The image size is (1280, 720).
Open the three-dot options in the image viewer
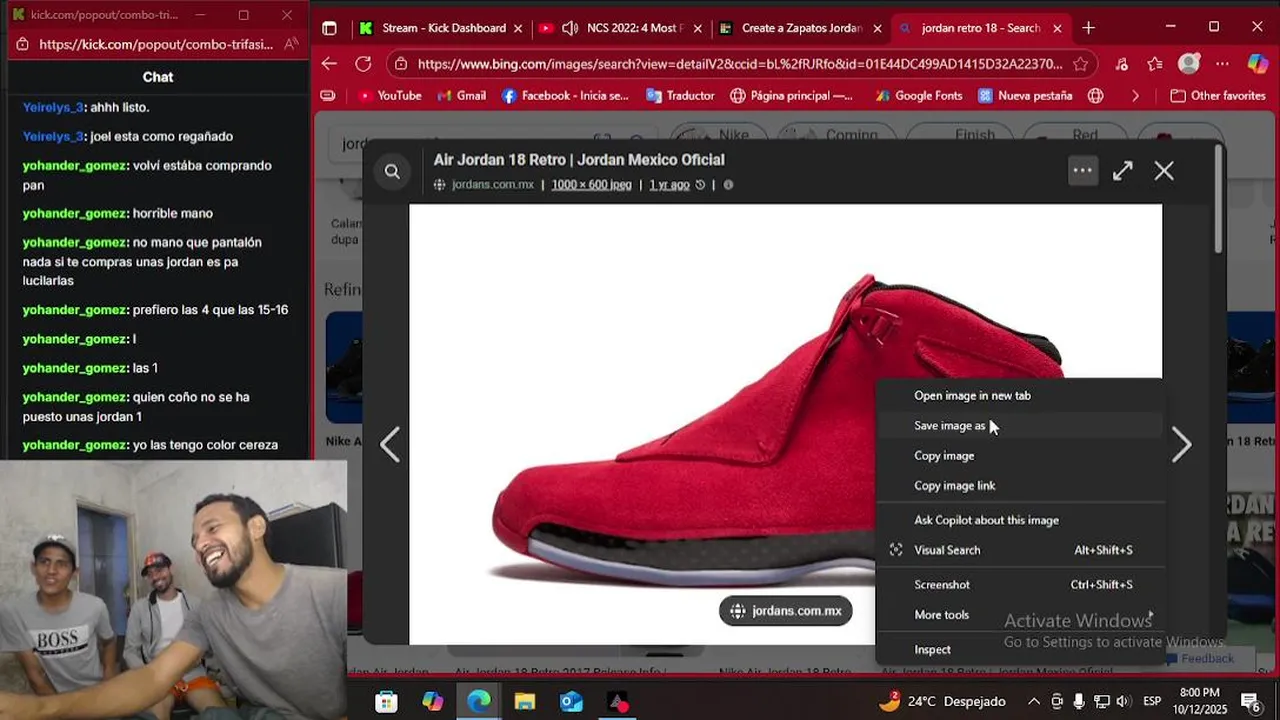click(x=1082, y=171)
